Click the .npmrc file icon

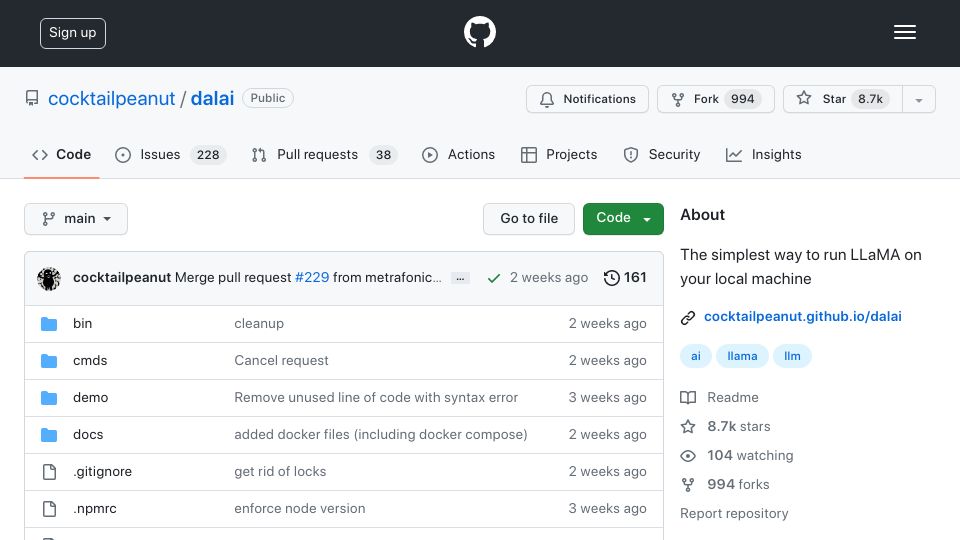pyautogui.click(x=50, y=509)
